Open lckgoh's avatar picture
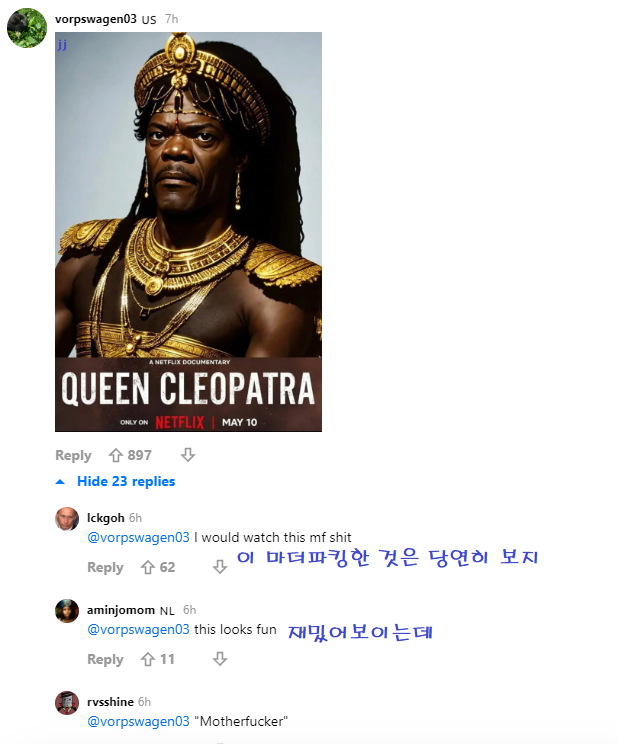The width and height of the screenshot is (618, 744). click(67, 519)
